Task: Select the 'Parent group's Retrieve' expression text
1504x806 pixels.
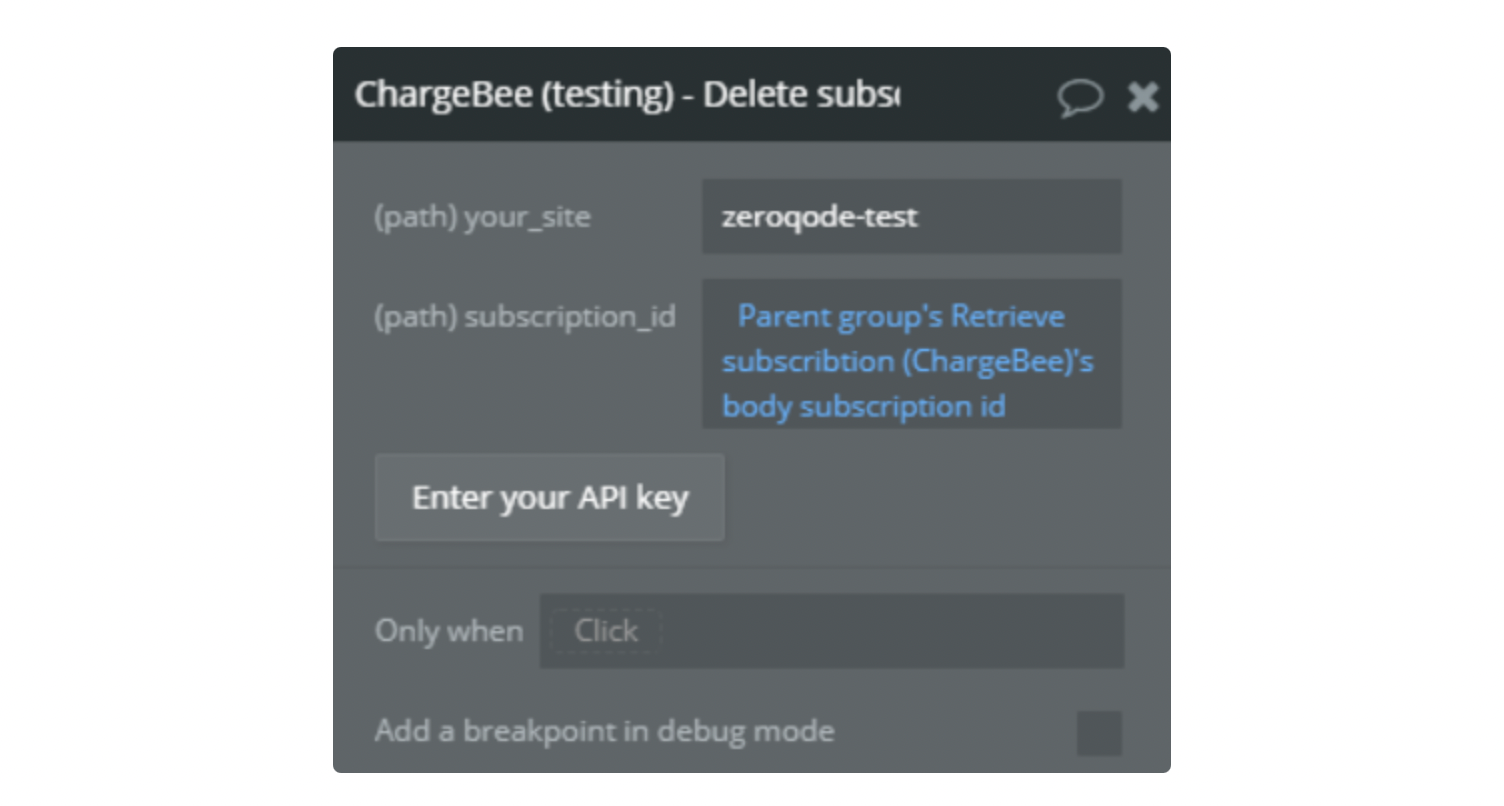Action: [901, 316]
